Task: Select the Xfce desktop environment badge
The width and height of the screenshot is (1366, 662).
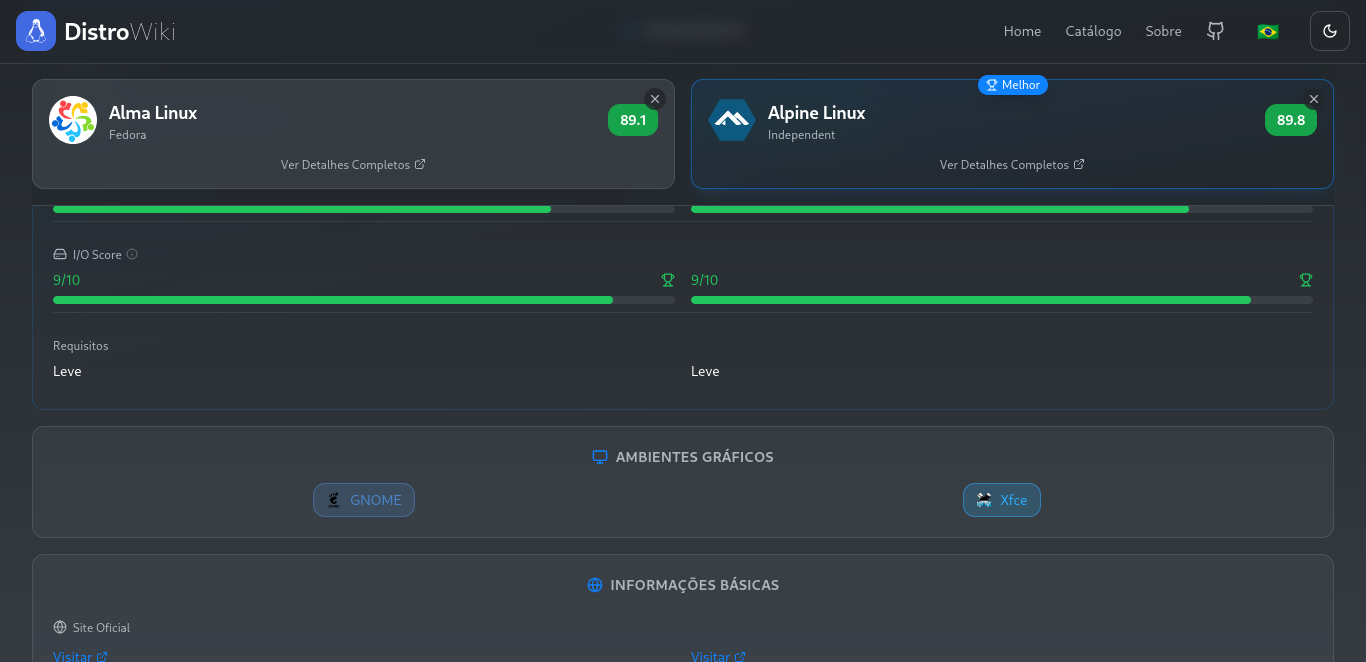Action: (x=1002, y=500)
